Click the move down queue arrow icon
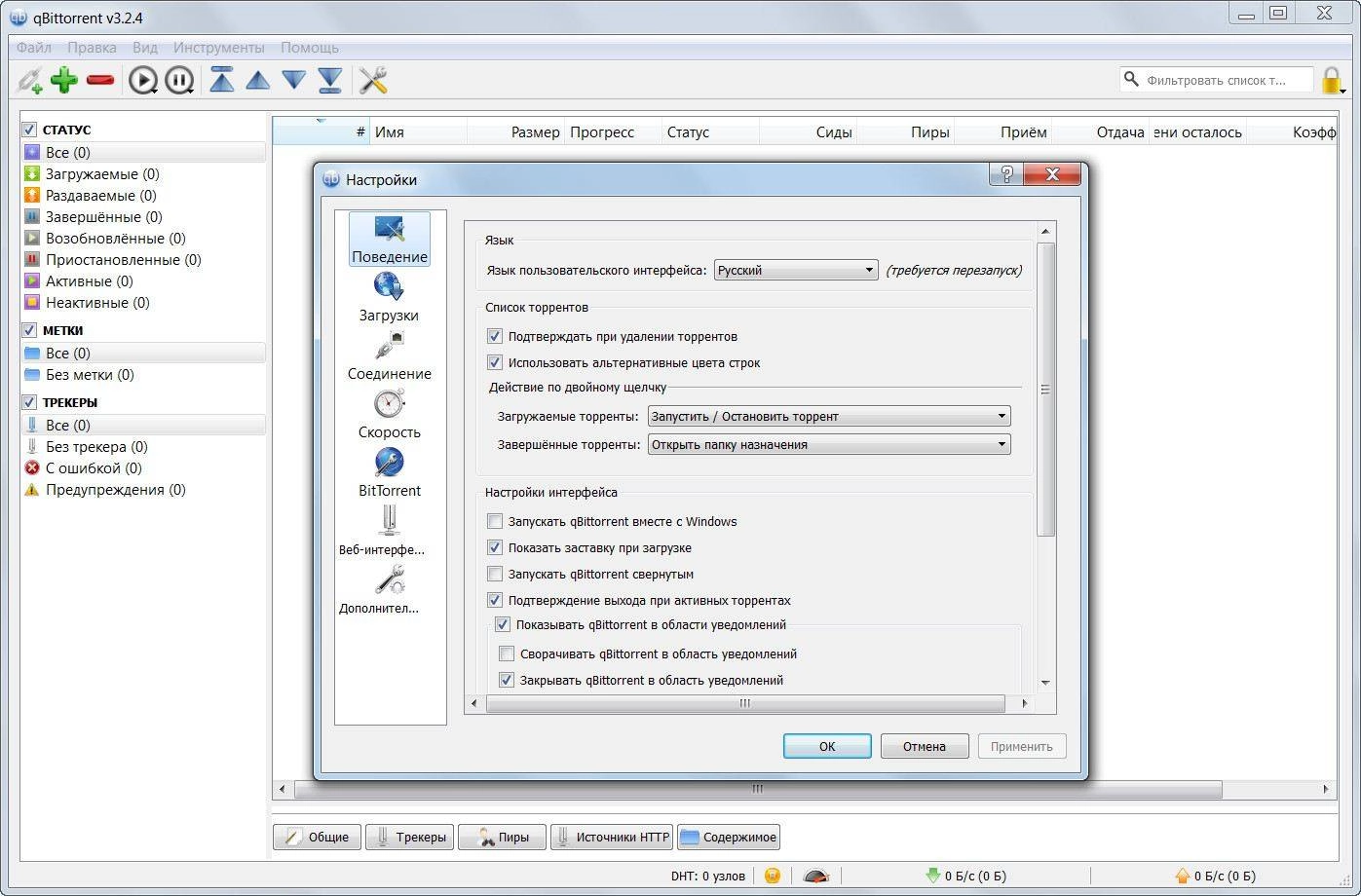 pos(294,80)
